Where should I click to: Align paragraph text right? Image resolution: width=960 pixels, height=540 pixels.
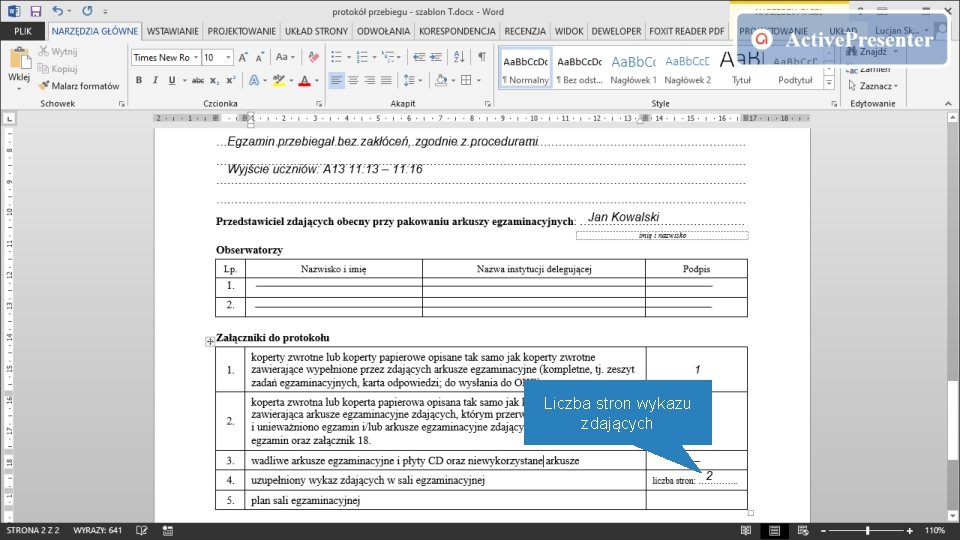tap(370, 80)
